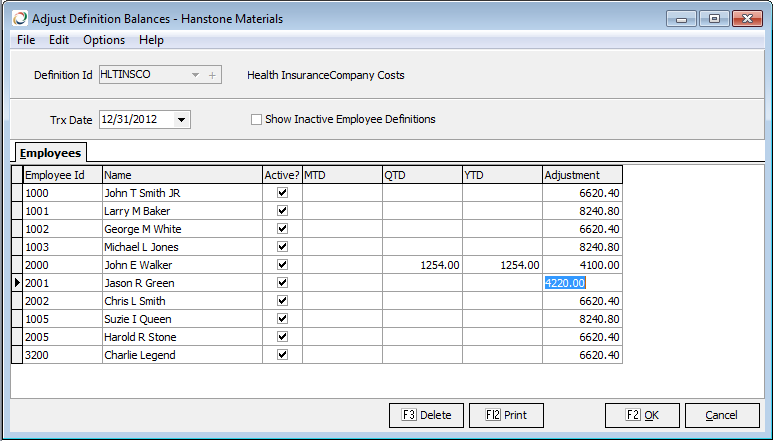Image resolution: width=774 pixels, height=441 pixels.
Task: Click the plus icon beside Definition Id
Action: [212, 75]
